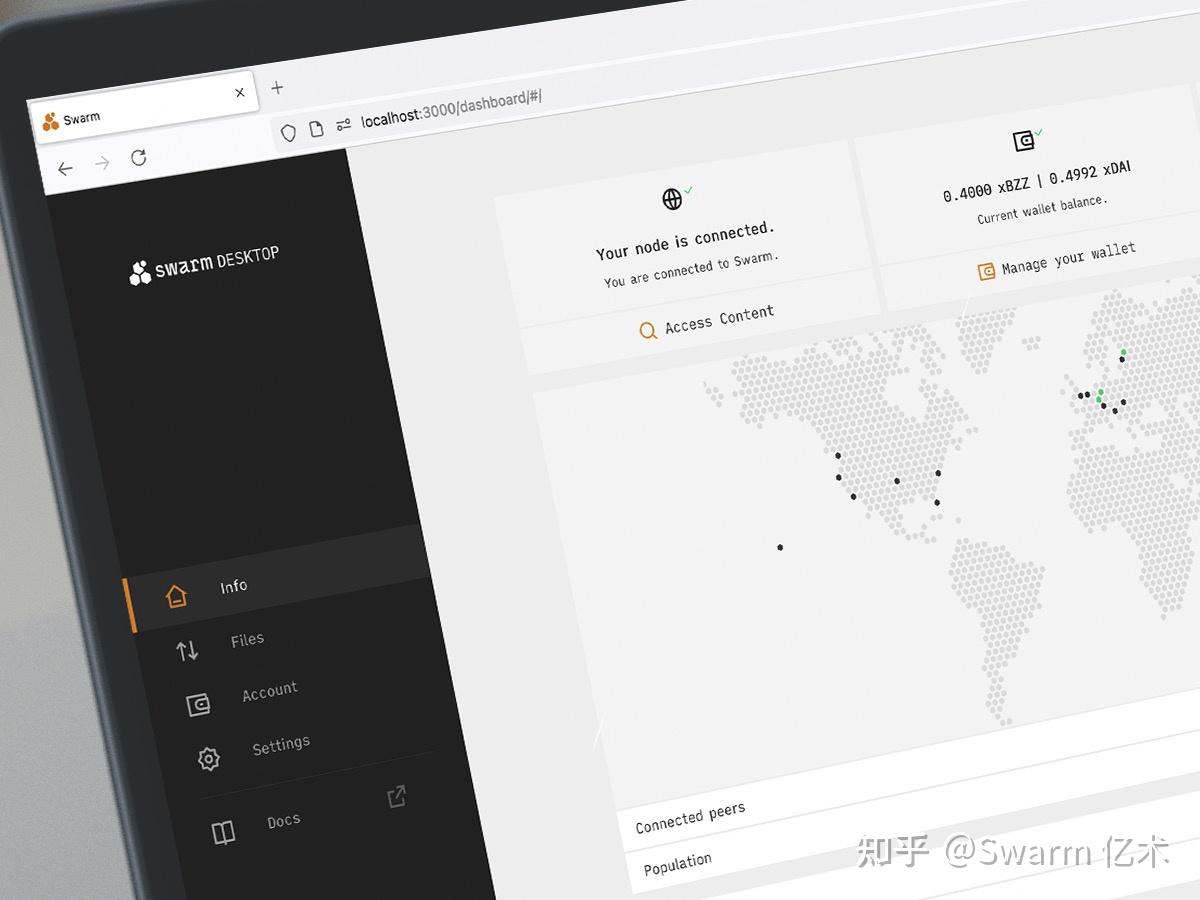Click the Swarm Desktop logo in the sidebar
This screenshot has height=900, width=1200.
tap(203, 262)
